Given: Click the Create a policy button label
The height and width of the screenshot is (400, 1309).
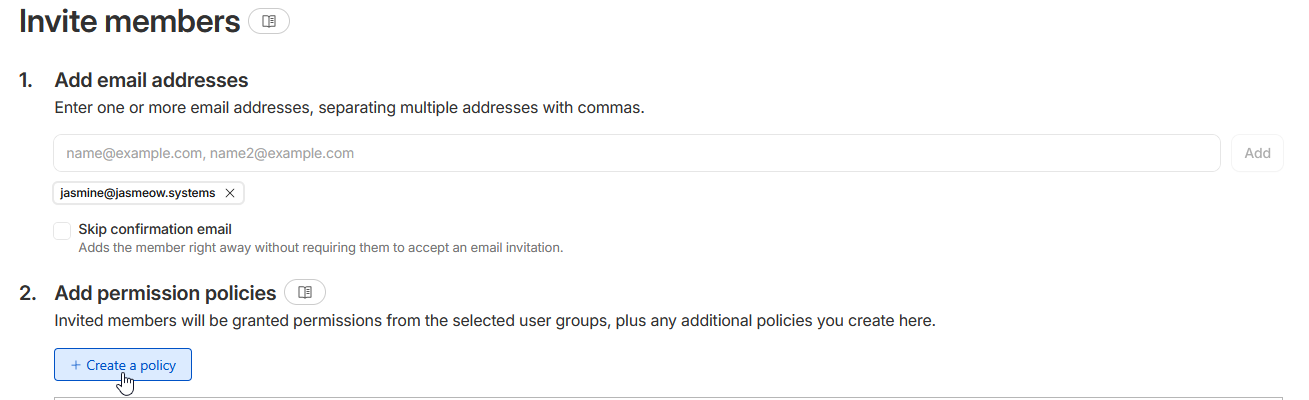Looking at the screenshot, I should point(131,365).
